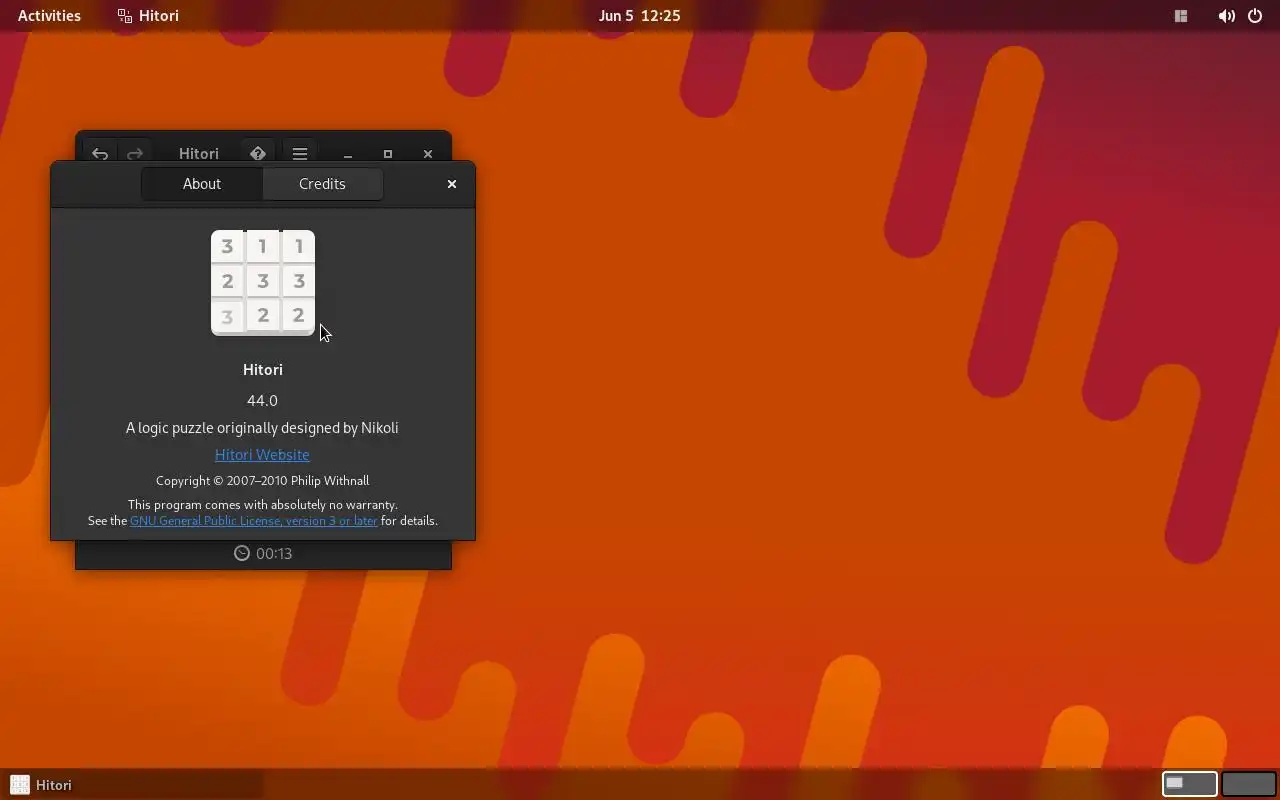Select the About tab

202,184
